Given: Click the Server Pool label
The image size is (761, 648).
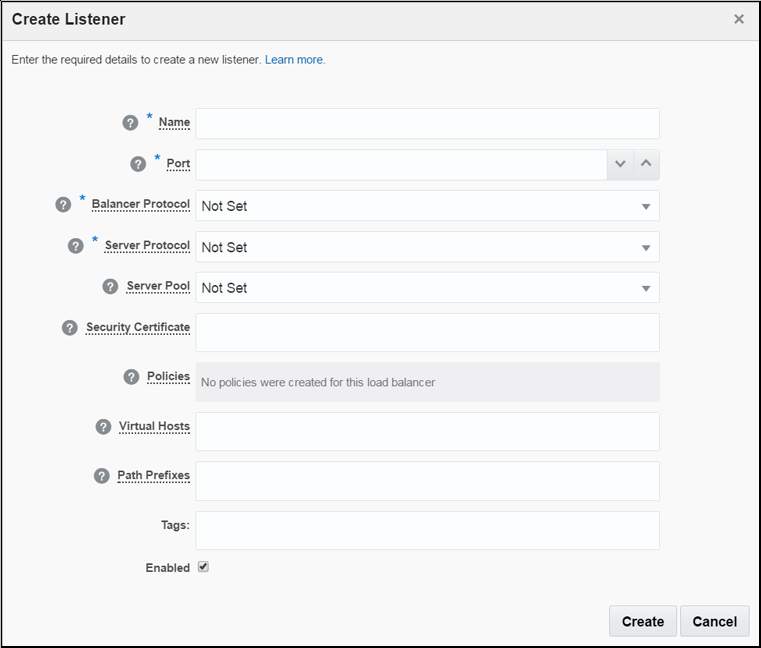Looking at the screenshot, I should (x=158, y=286).
